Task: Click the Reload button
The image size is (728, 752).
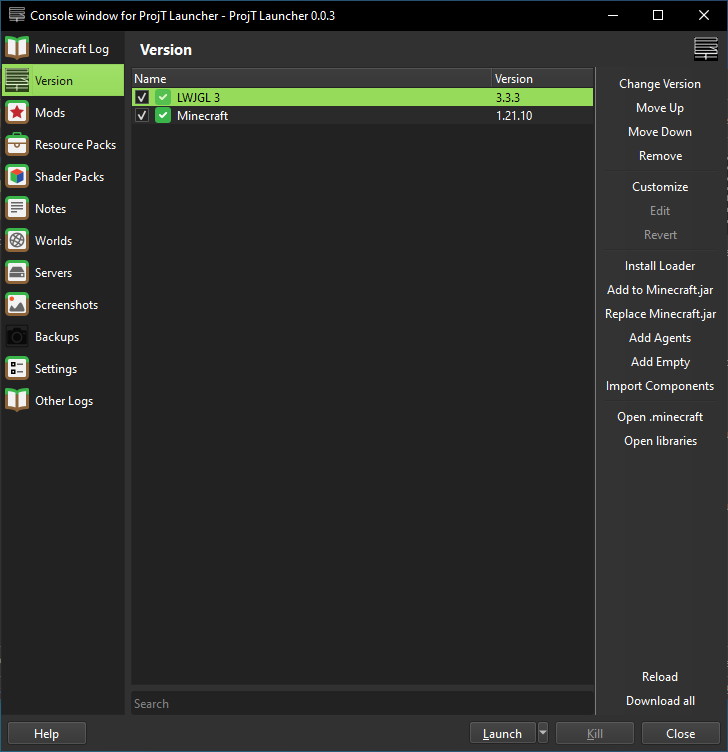Action: (x=660, y=677)
